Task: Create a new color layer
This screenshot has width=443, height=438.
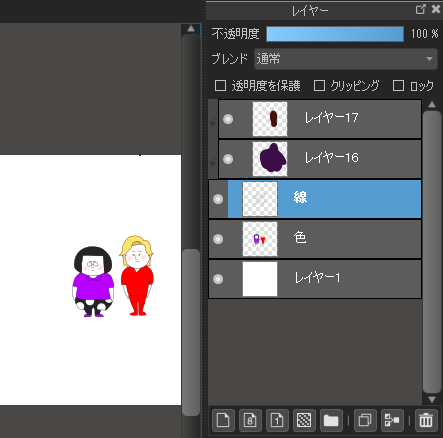Action: (223, 420)
